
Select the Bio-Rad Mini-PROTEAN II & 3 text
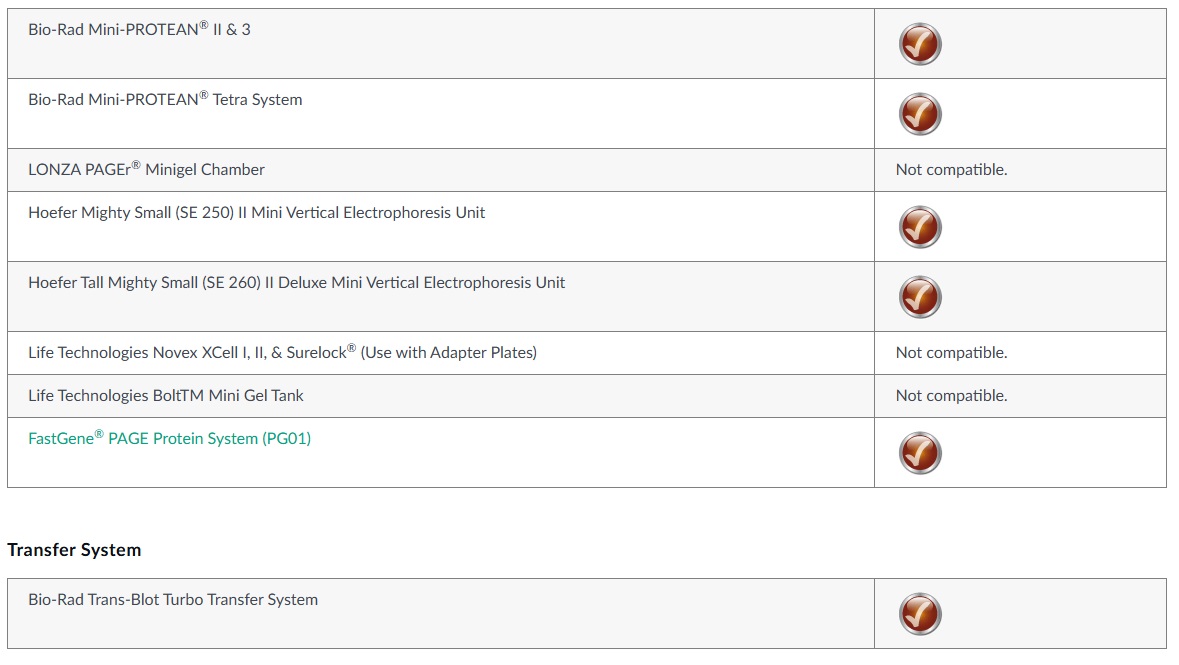coord(139,30)
